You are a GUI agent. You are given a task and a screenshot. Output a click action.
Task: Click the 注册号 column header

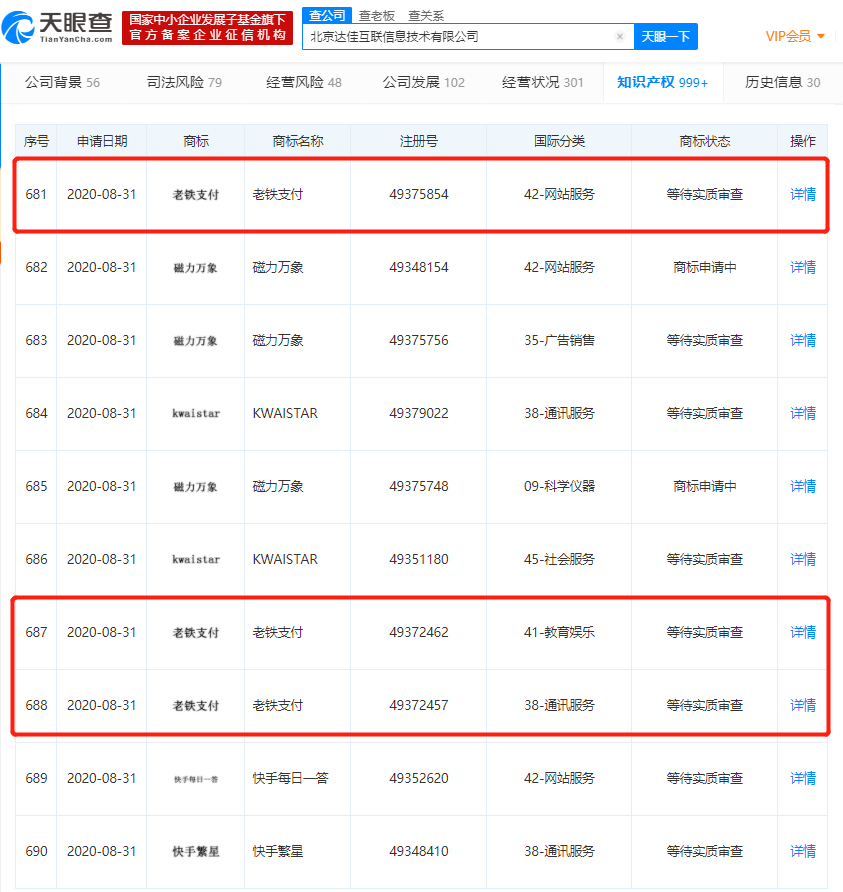tap(419, 141)
